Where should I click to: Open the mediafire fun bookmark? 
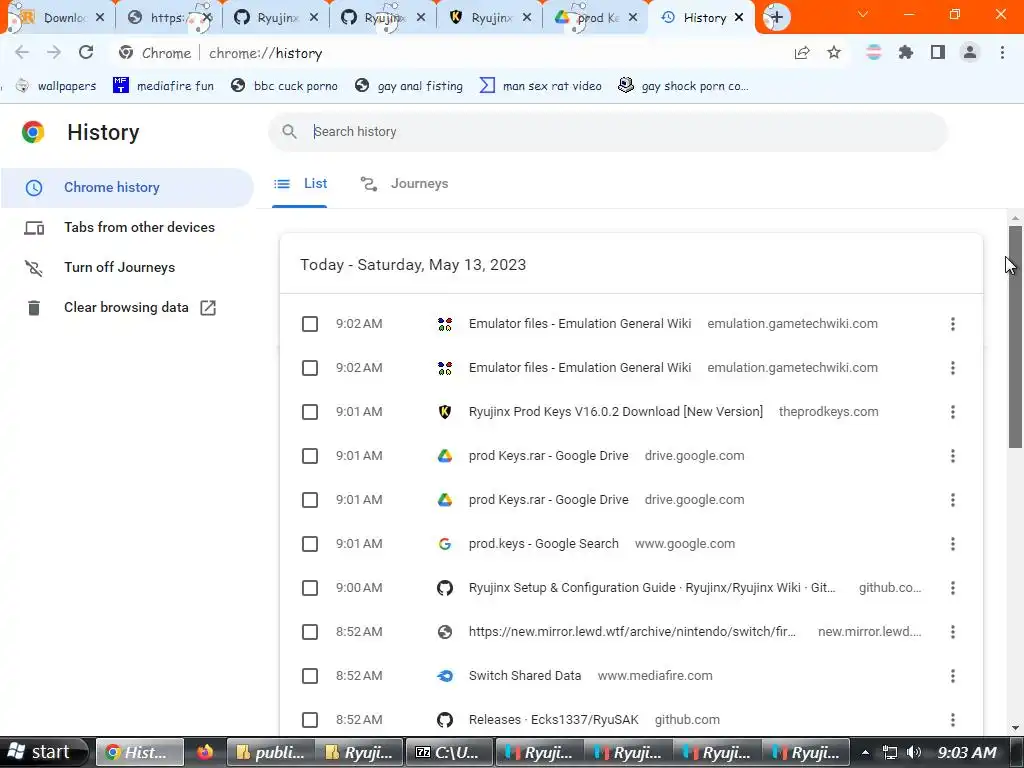163,86
